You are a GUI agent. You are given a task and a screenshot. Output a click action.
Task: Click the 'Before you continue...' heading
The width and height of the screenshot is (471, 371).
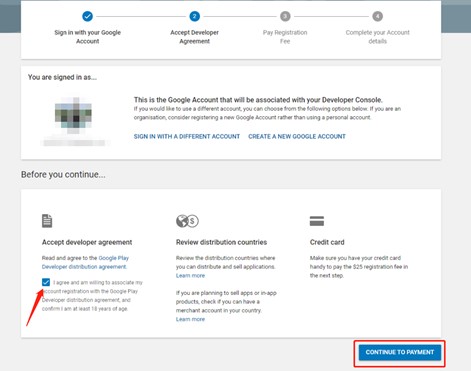[63, 175]
